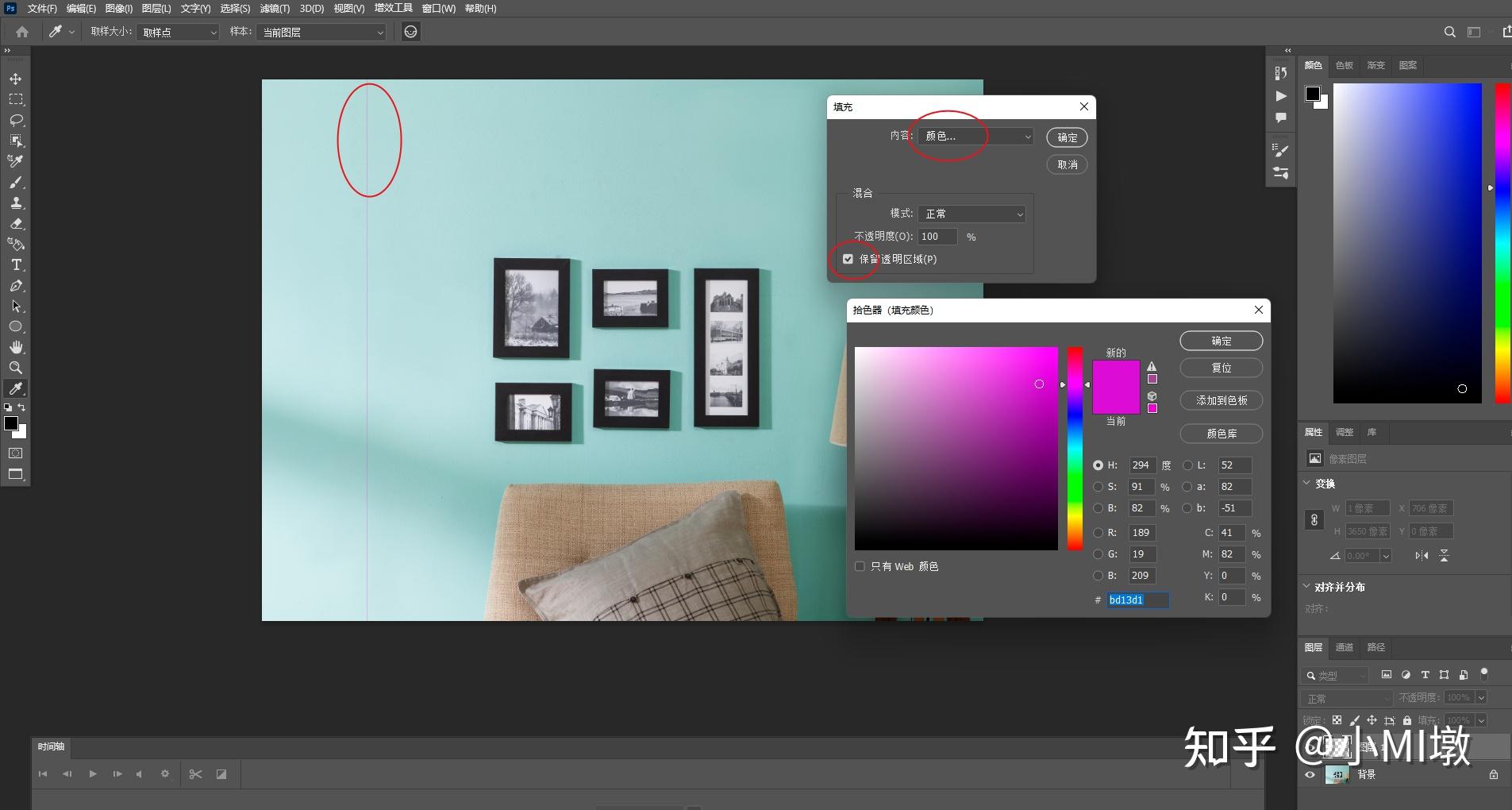The image size is (1512, 810).
Task: Select the Lab a radio button
Action: tap(1188, 487)
